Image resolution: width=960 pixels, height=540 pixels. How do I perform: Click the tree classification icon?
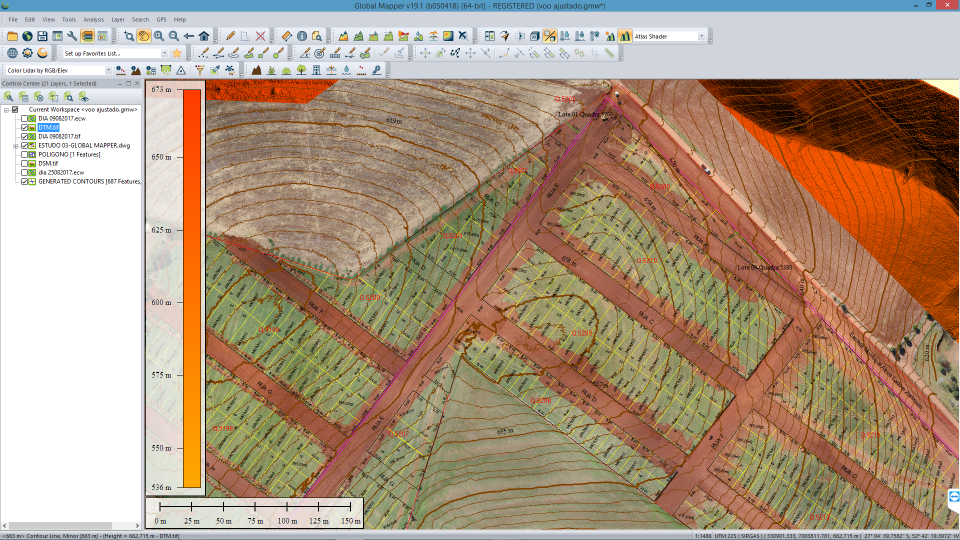coord(301,70)
